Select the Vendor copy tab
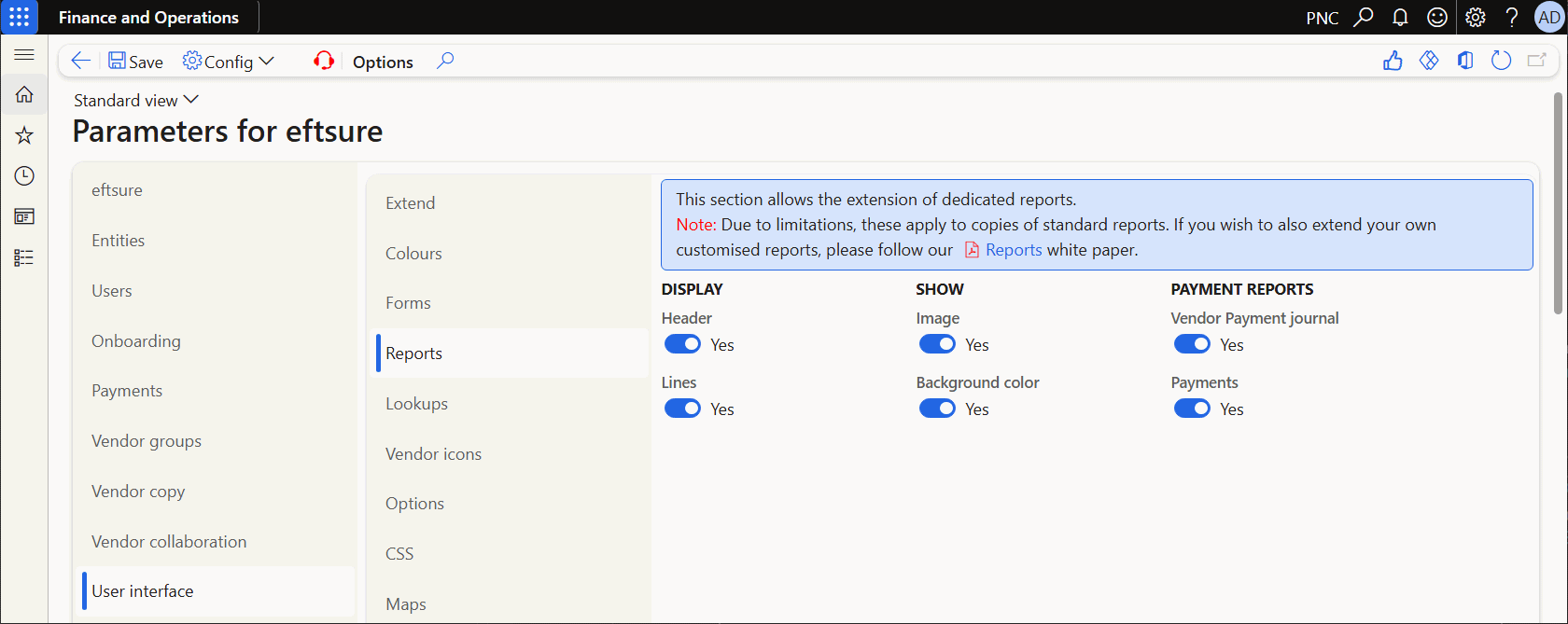Viewport: 1568px width, 624px height. click(215, 492)
